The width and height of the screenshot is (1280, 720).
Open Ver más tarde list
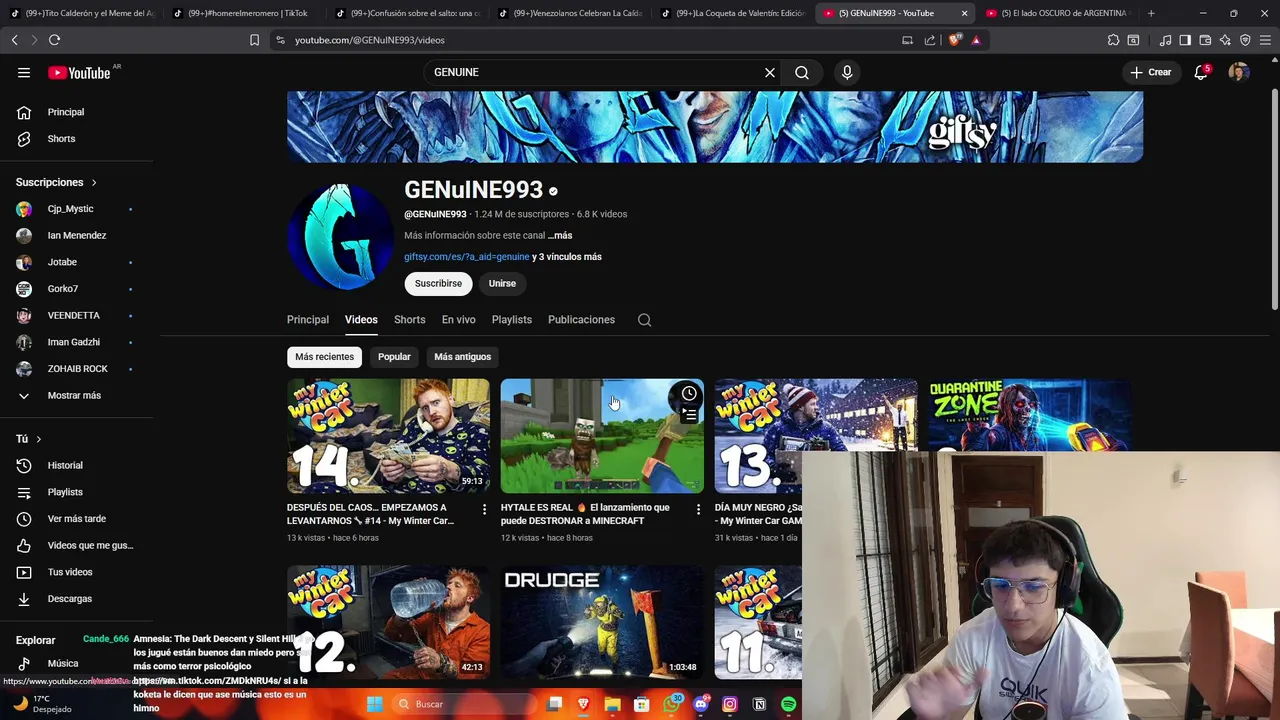click(x=77, y=519)
